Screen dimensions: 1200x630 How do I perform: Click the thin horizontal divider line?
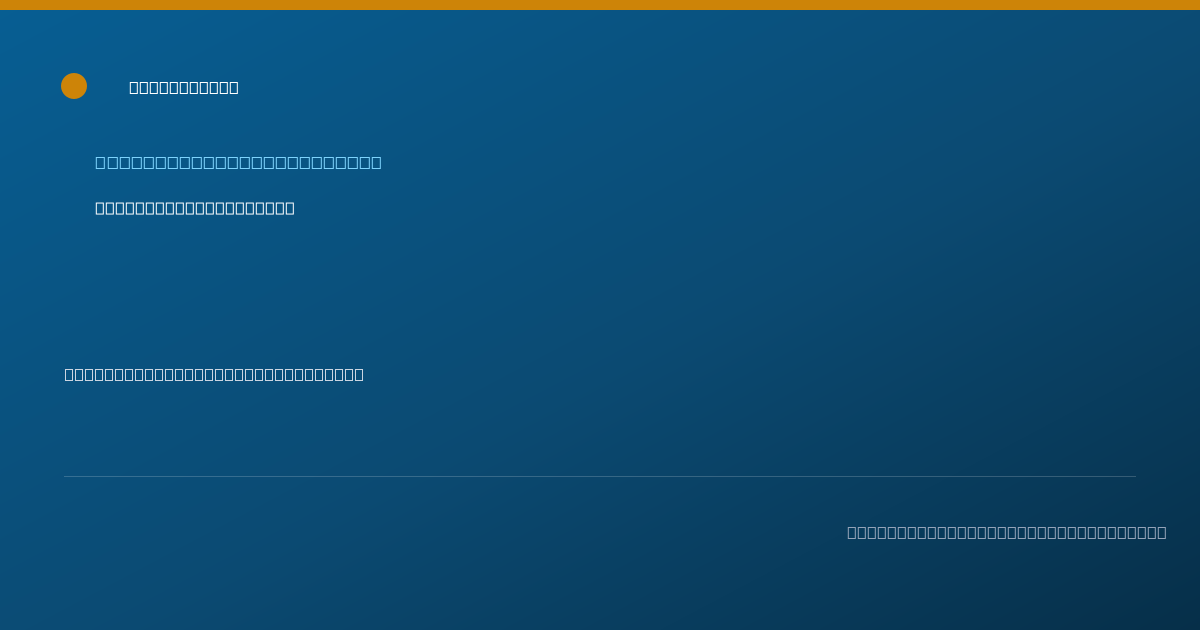point(600,476)
